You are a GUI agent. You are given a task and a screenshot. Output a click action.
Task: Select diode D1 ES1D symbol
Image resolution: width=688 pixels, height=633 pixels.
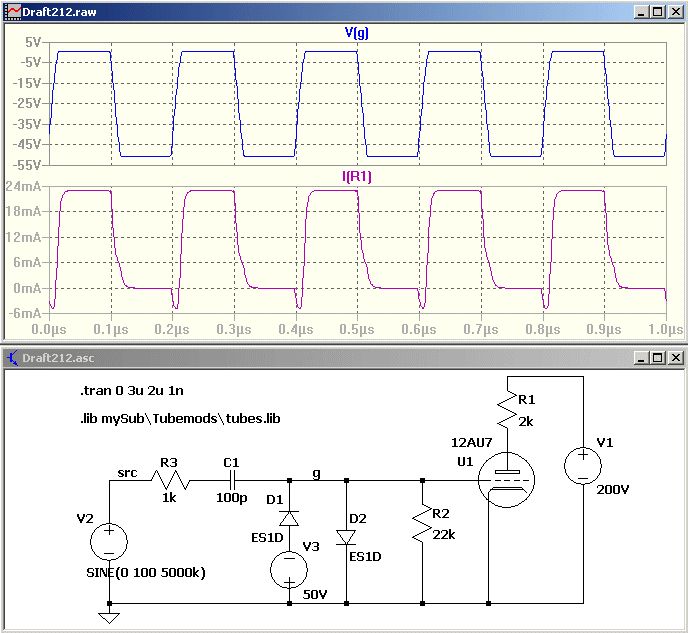coord(289,519)
